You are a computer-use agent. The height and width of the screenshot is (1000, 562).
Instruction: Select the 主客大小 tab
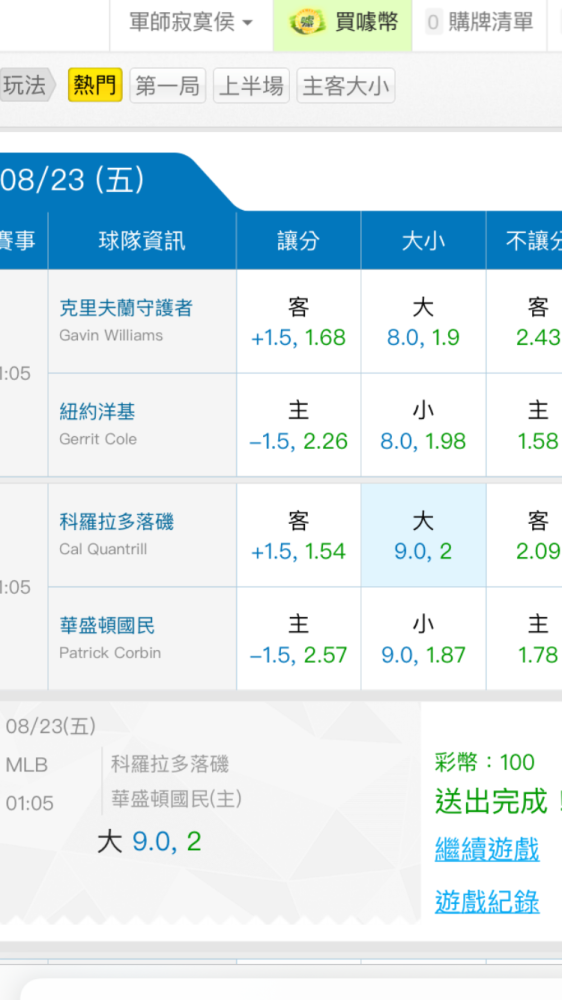point(346,85)
